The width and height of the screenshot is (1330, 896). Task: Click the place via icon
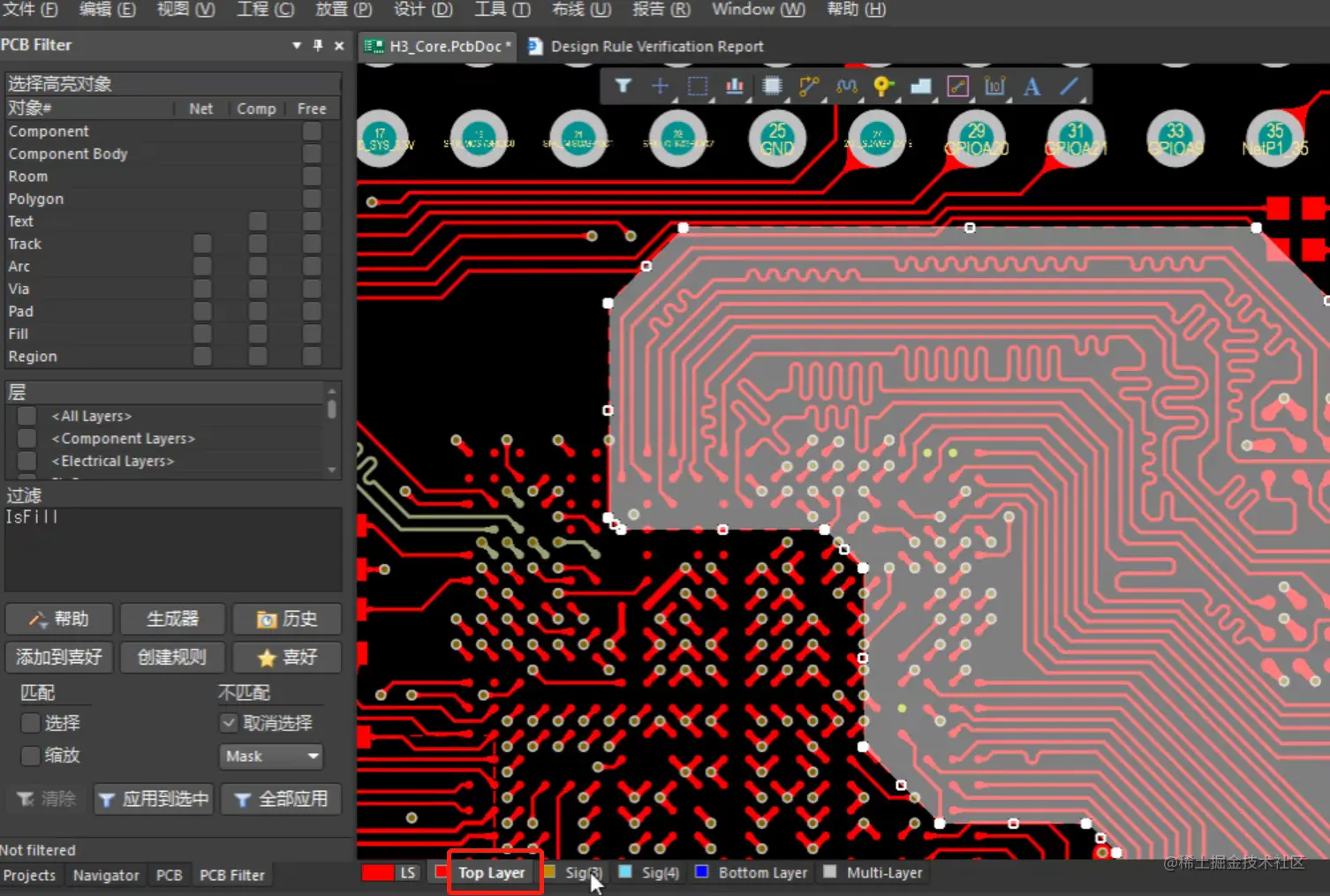tap(883, 86)
